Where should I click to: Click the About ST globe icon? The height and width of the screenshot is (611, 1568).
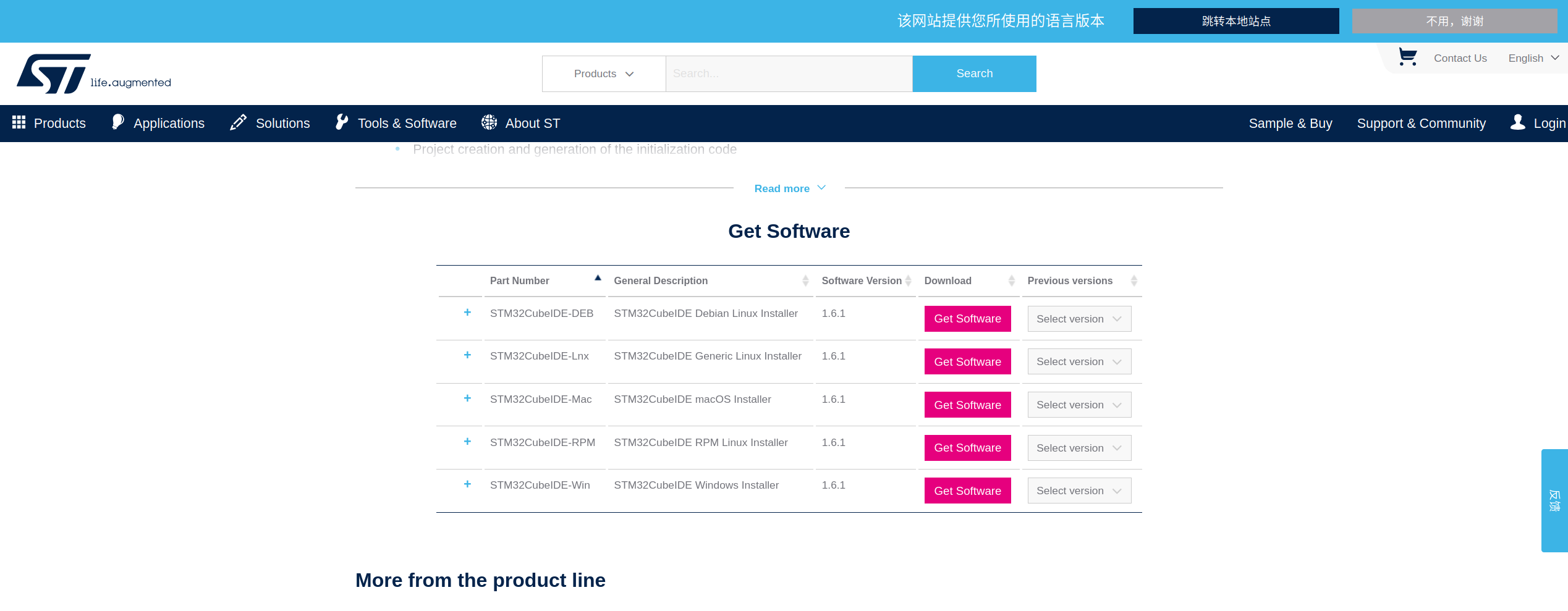click(489, 122)
